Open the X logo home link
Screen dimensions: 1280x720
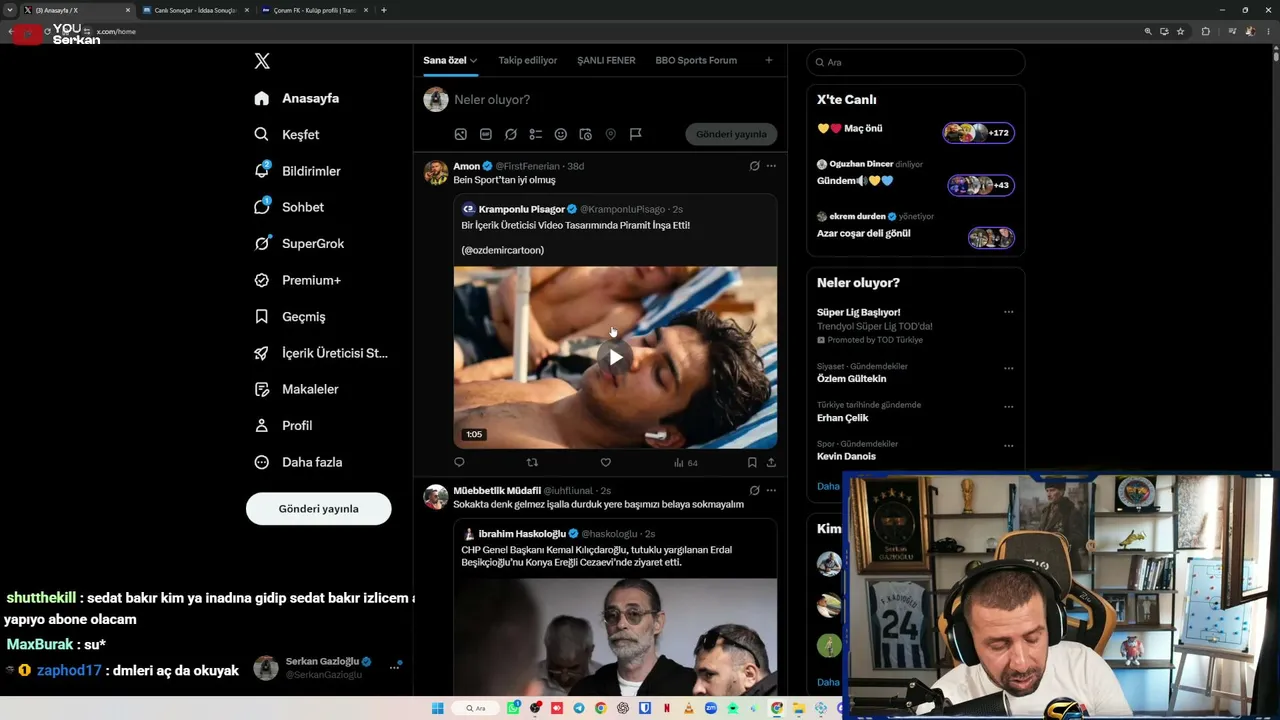(x=262, y=61)
